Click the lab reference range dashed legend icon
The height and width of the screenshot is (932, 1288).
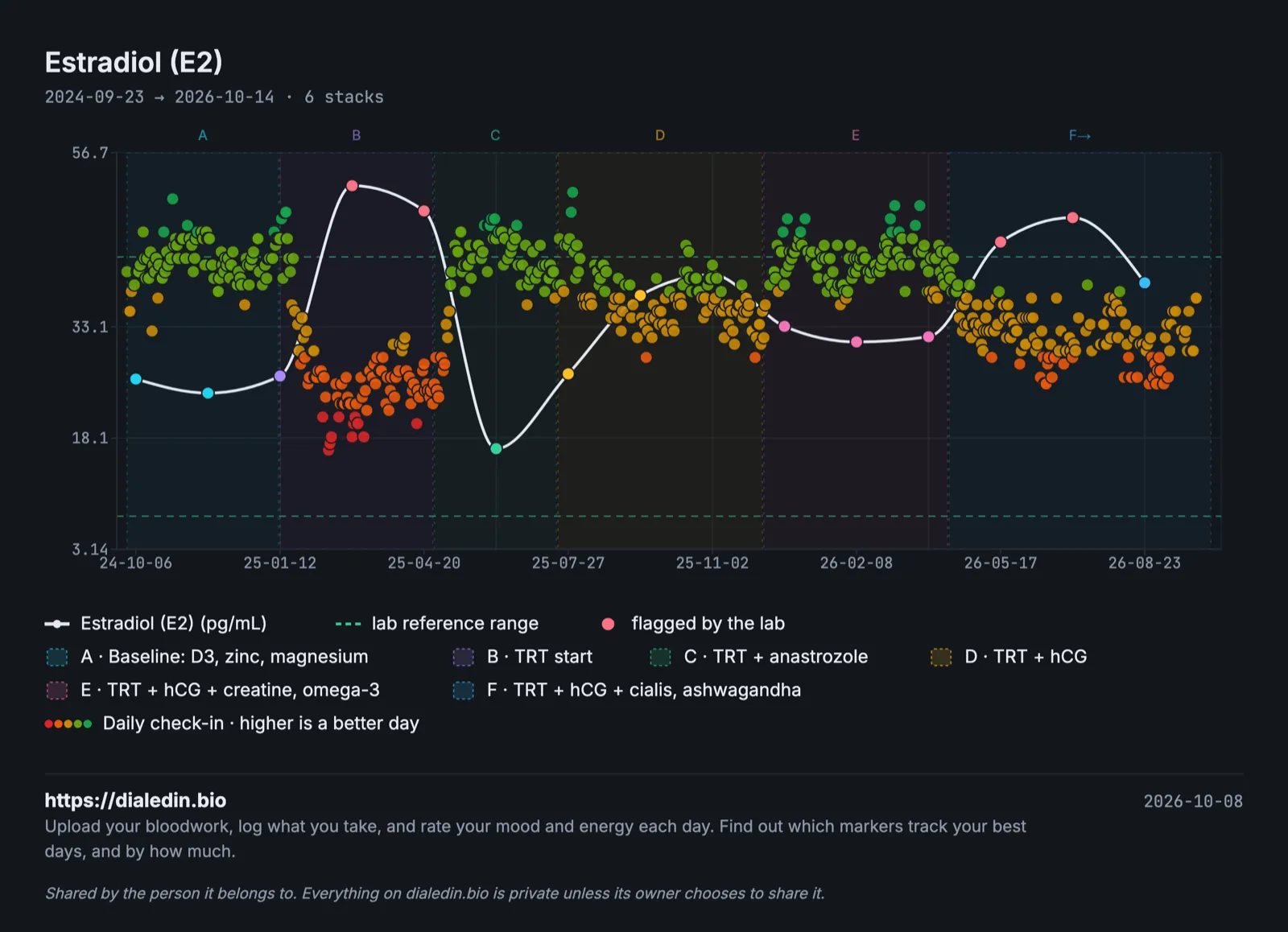click(348, 624)
